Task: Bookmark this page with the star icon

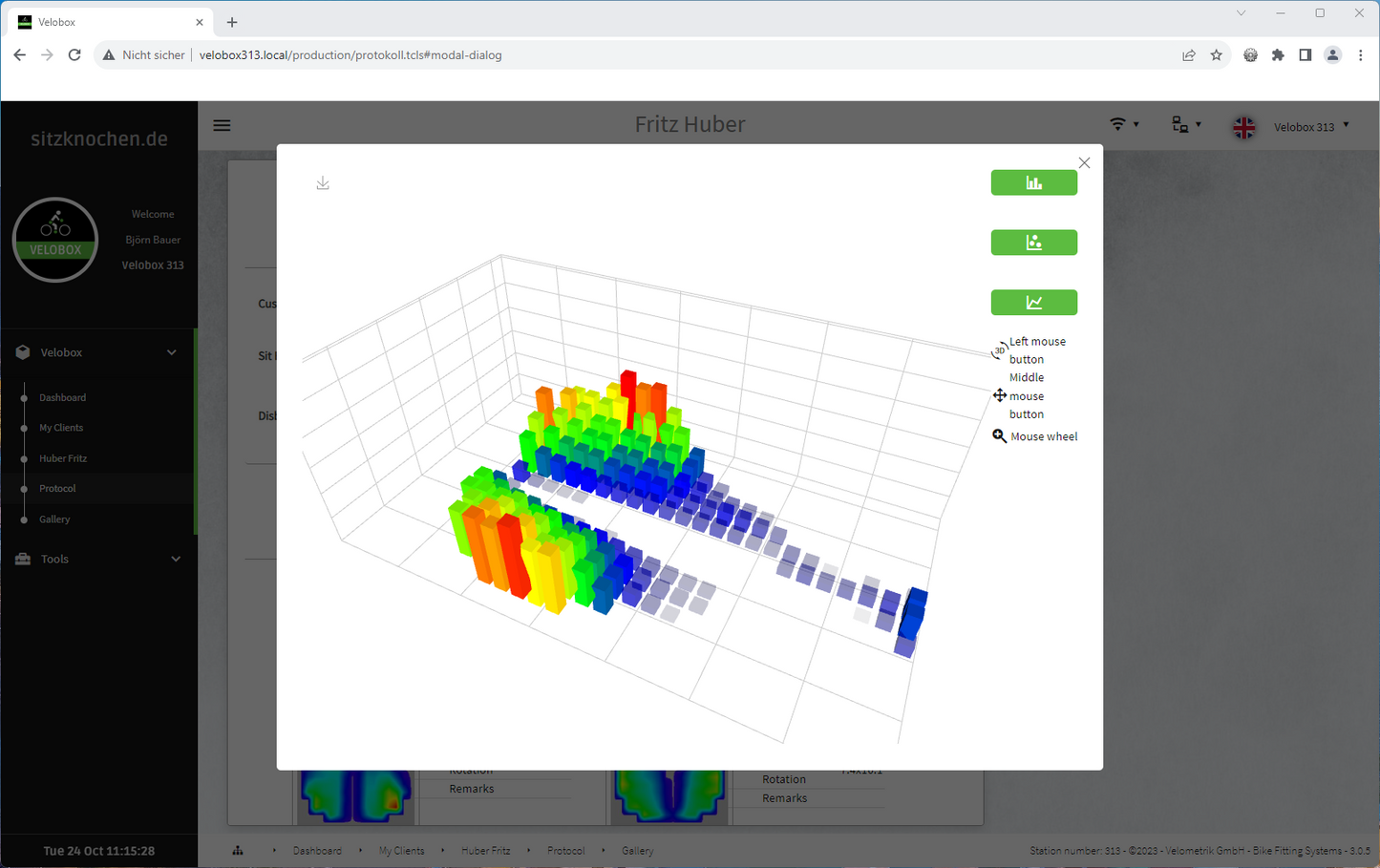Action: coord(1216,55)
